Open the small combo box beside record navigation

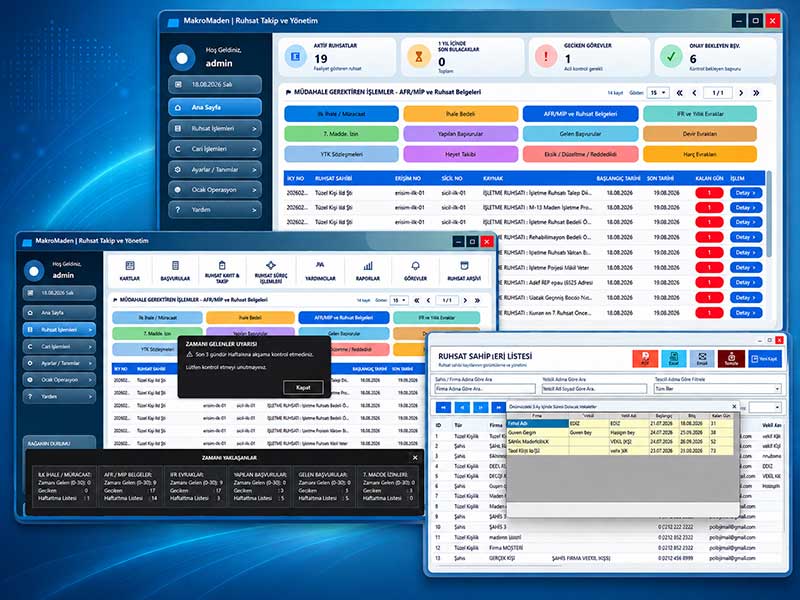point(765,407)
